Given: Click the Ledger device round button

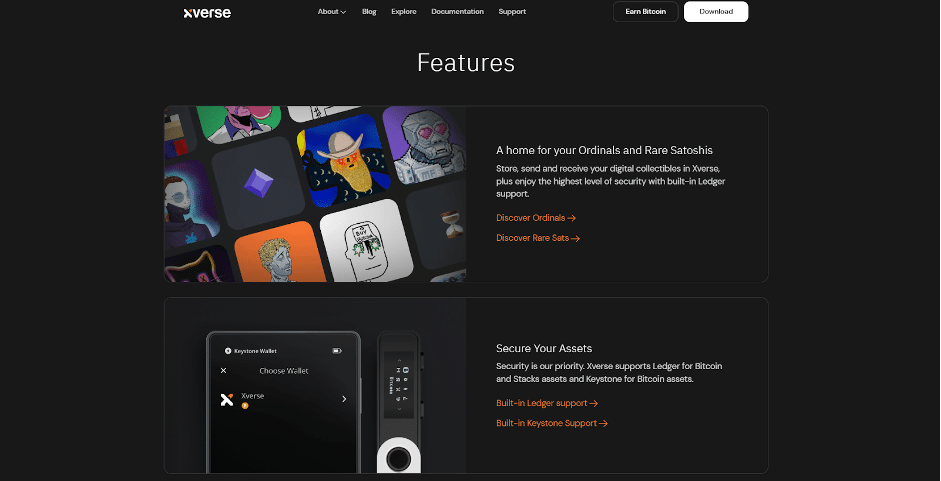Looking at the screenshot, I should pos(398,459).
